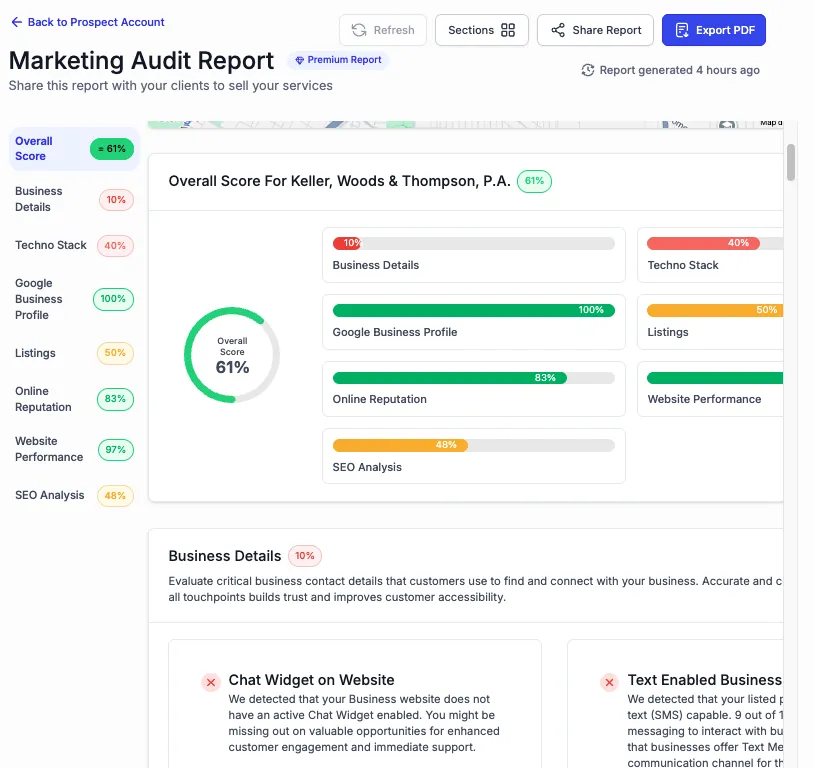Click the share nodes icon
814x768 pixels.
click(558, 30)
